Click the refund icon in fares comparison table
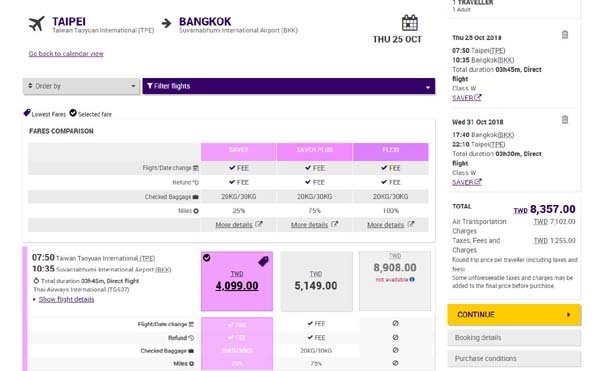This screenshot has height=371, width=600. tap(196, 182)
